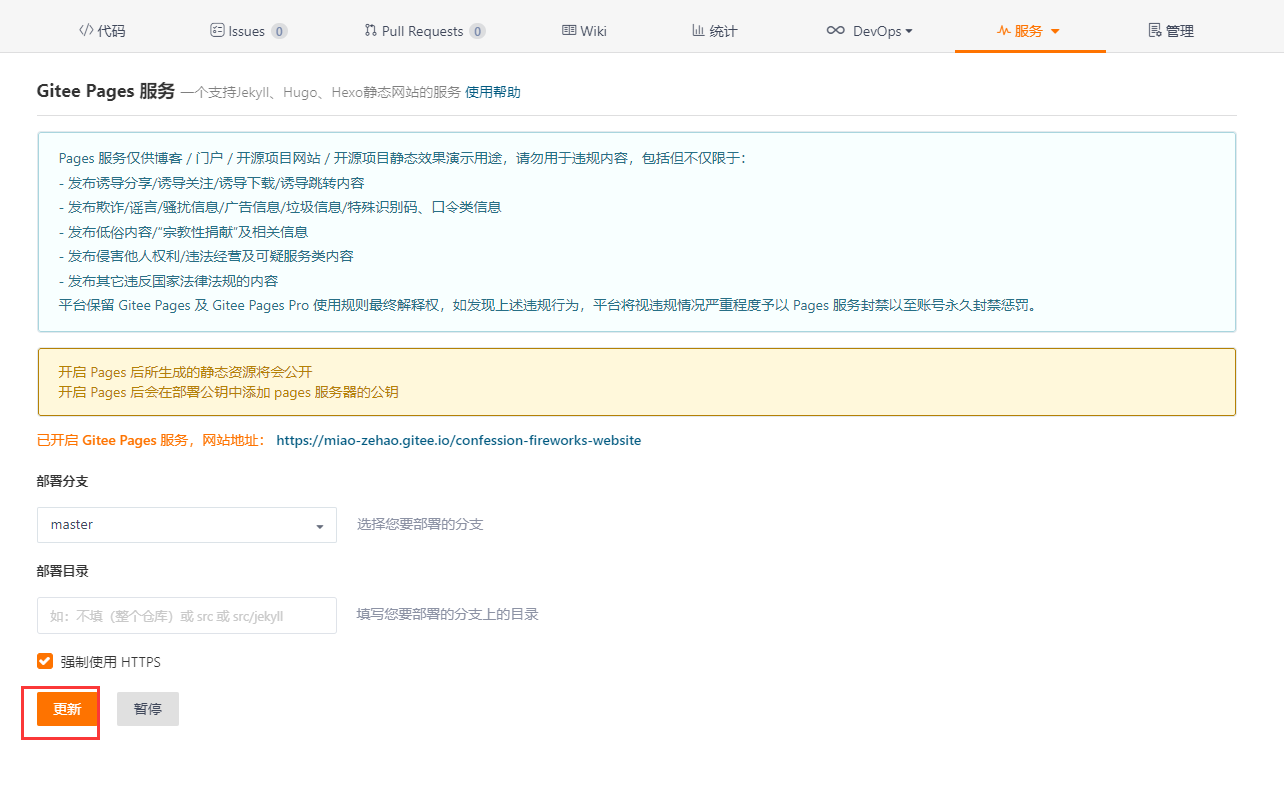This screenshot has height=797, width=1284.
Task: Click the 强制使用 HTTPS label text
Action: pyautogui.click(x=110, y=662)
